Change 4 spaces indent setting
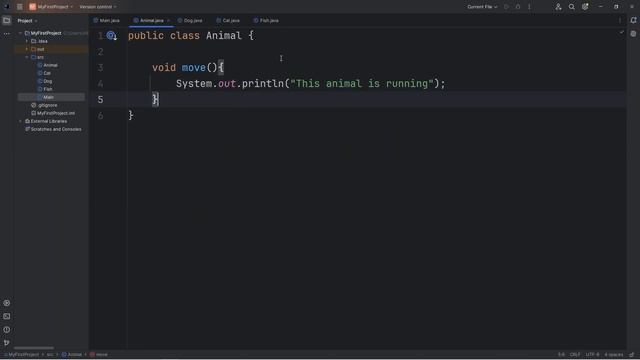Viewport: 640px width, 360px height. pos(614,355)
